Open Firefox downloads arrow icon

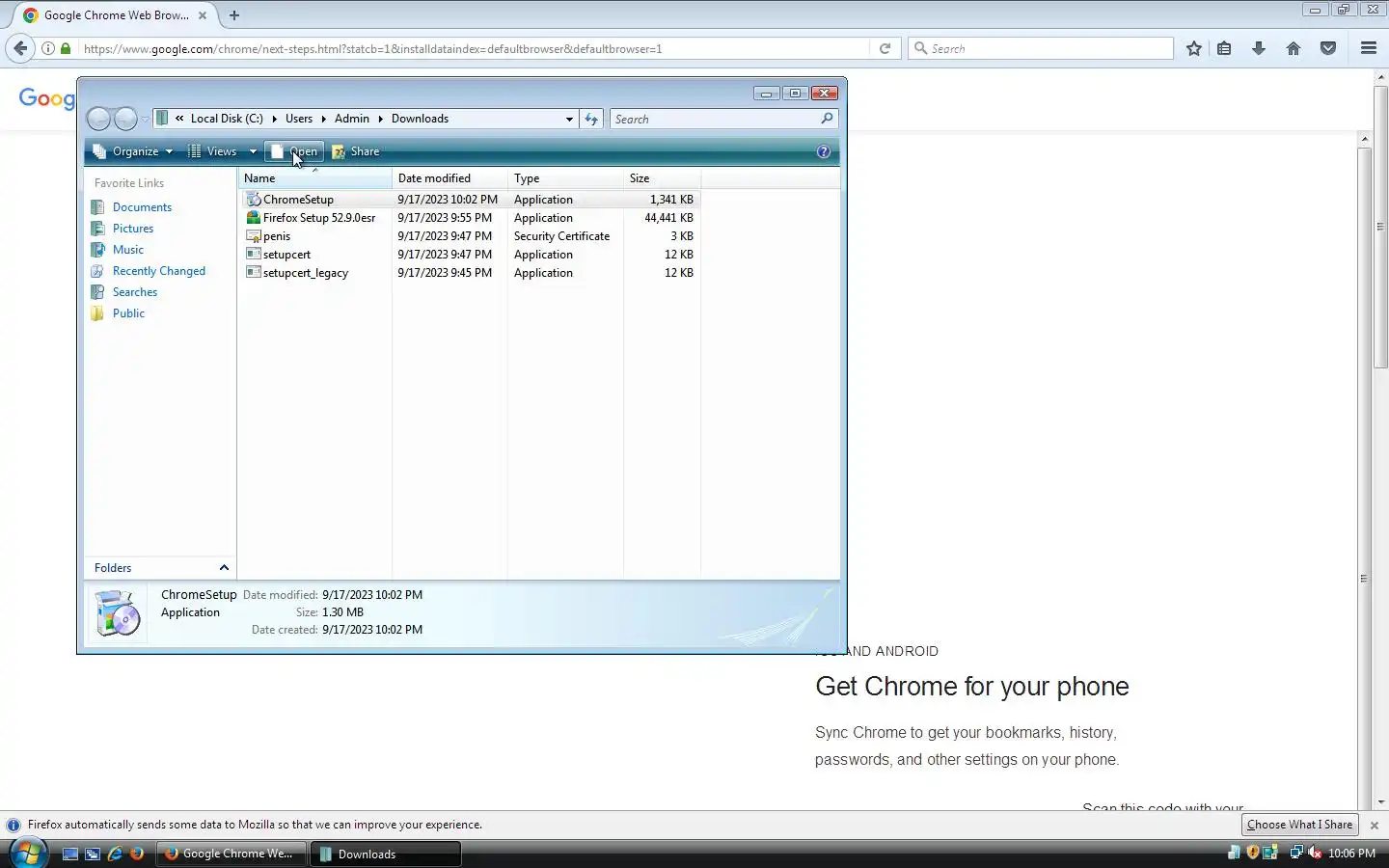[1259, 48]
